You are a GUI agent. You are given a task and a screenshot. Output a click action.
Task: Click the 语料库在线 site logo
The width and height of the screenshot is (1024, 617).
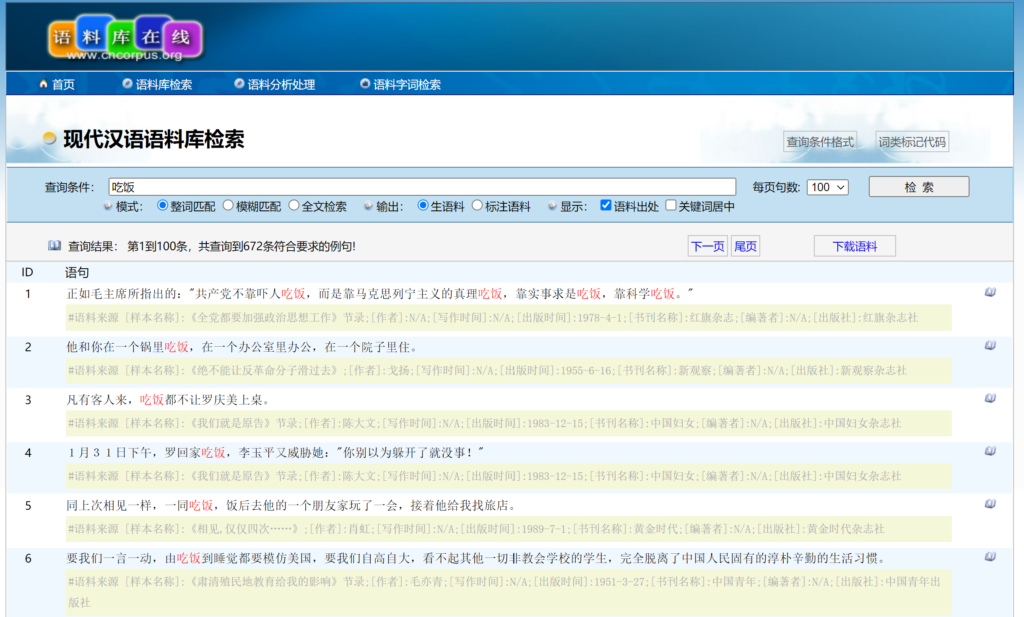(x=125, y=38)
